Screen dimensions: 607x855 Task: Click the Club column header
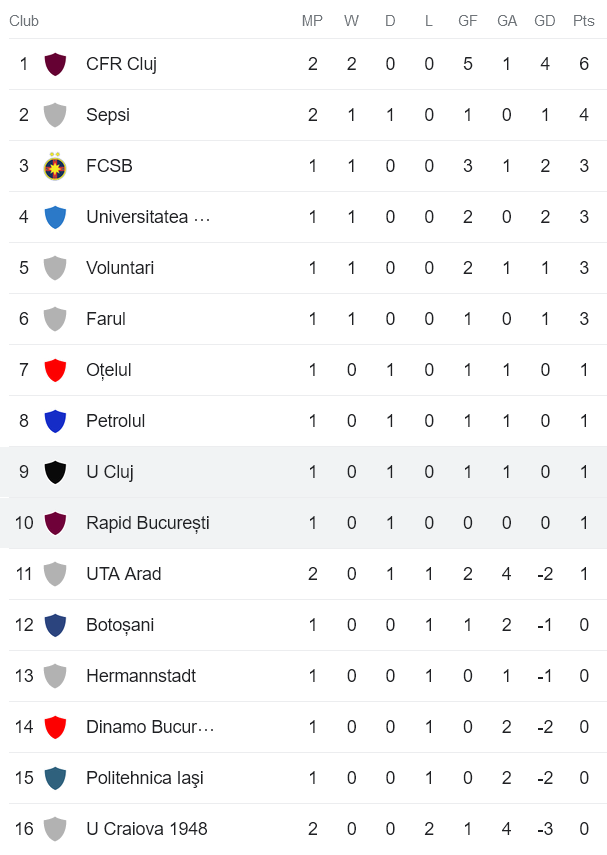[23, 20]
